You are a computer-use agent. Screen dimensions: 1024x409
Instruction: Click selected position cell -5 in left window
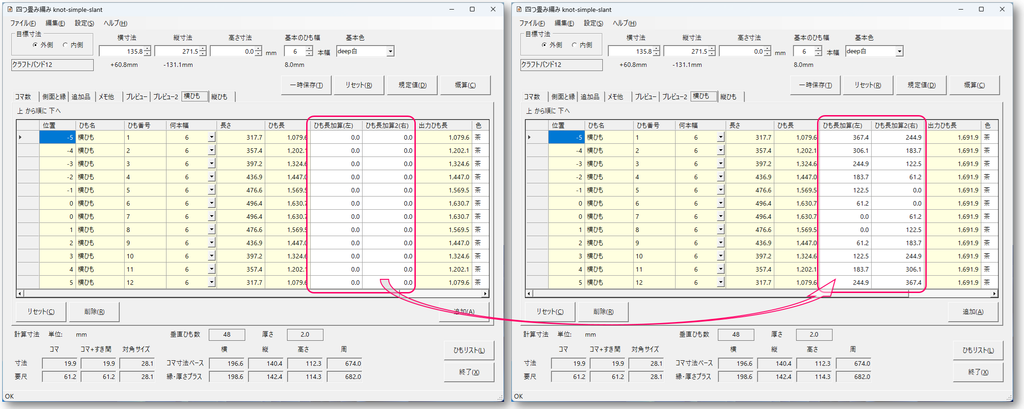pos(56,137)
